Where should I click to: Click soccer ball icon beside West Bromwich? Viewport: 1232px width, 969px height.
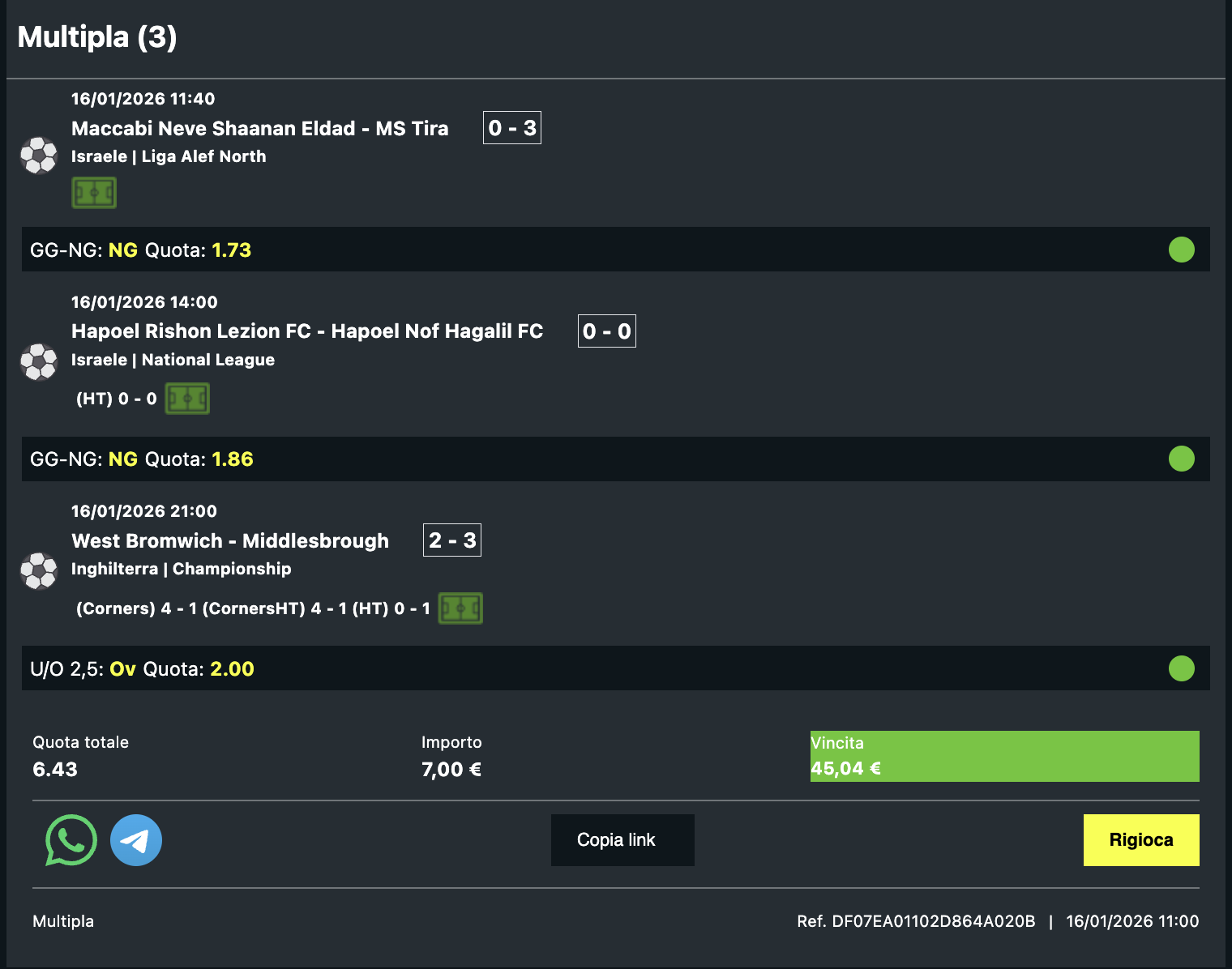click(x=39, y=571)
